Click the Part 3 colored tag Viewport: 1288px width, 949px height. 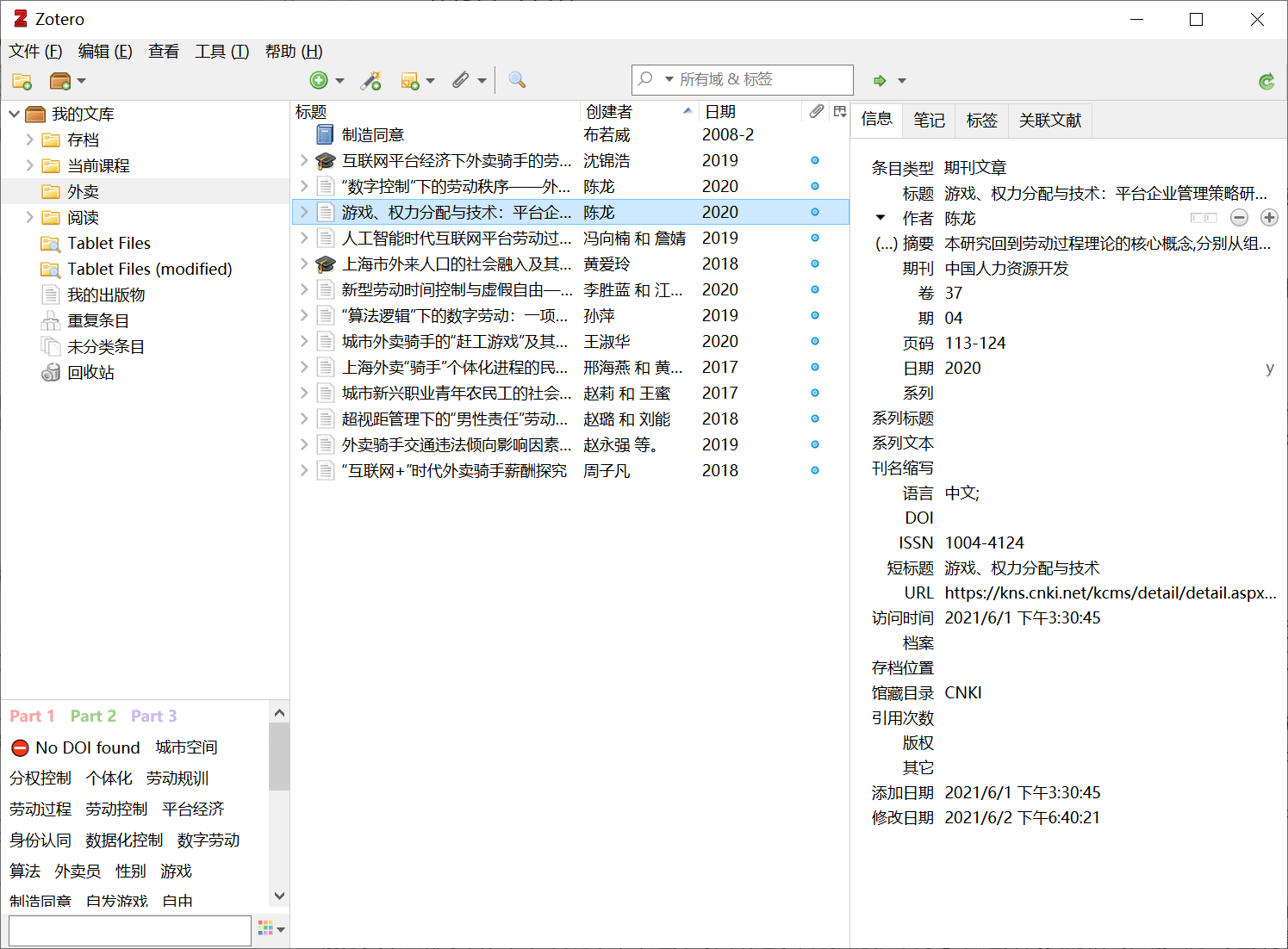pos(153,716)
